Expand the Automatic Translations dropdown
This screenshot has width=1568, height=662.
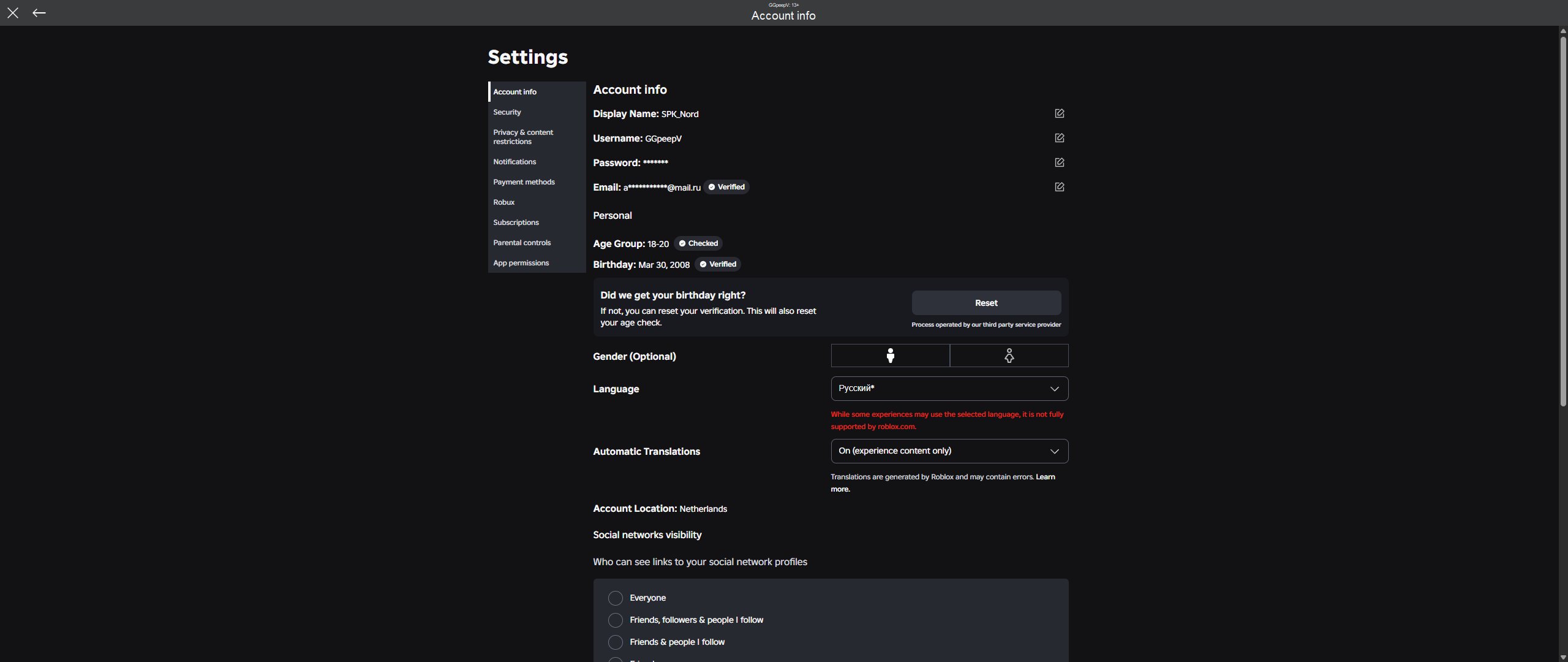point(949,451)
